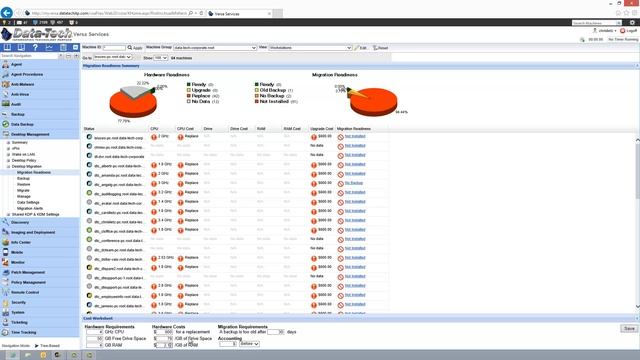Open the Ticketing module
Screen dimensions: 640x360
(40, 322)
